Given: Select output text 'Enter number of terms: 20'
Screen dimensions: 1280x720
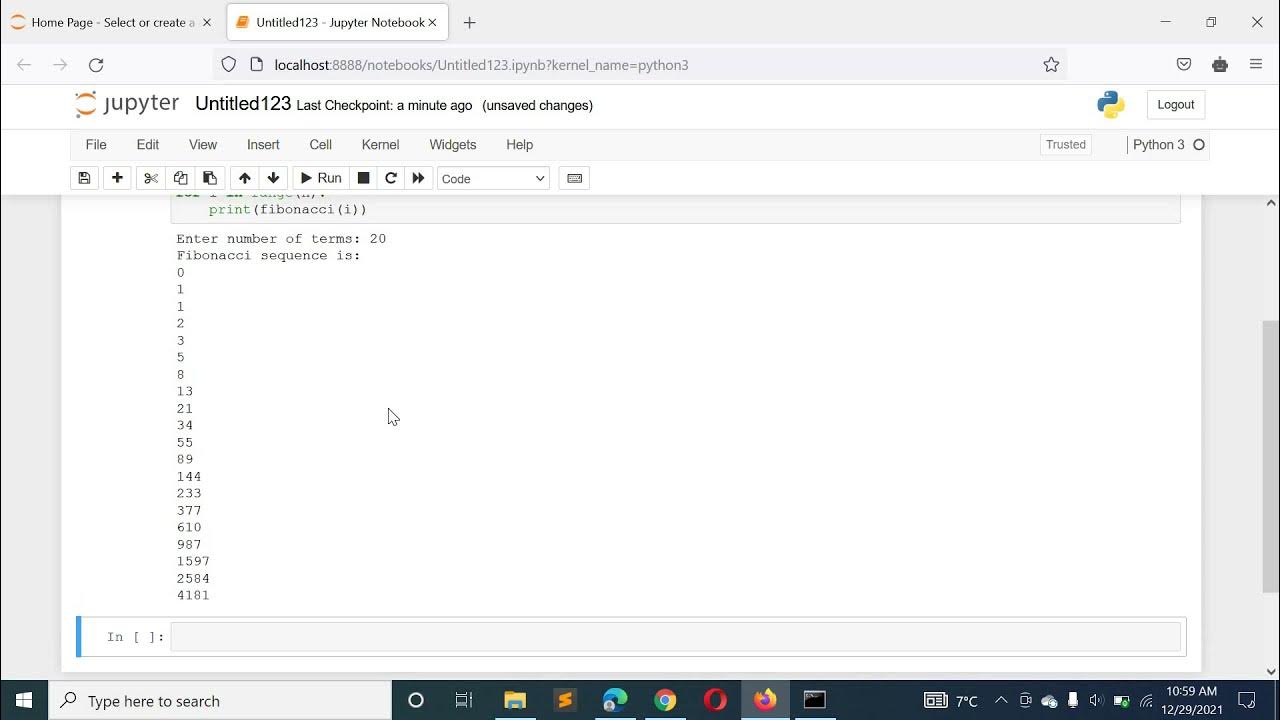Looking at the screenshot, I should (x=281, y=239).
